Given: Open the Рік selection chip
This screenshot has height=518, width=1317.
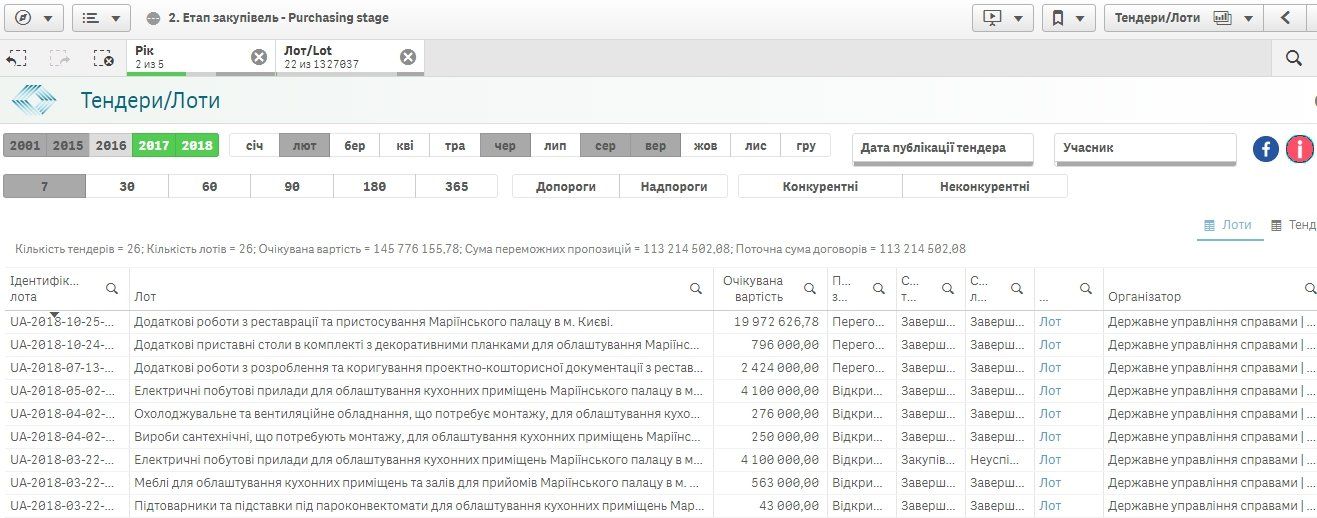Looking at the screenshot, I should (188, 57).
